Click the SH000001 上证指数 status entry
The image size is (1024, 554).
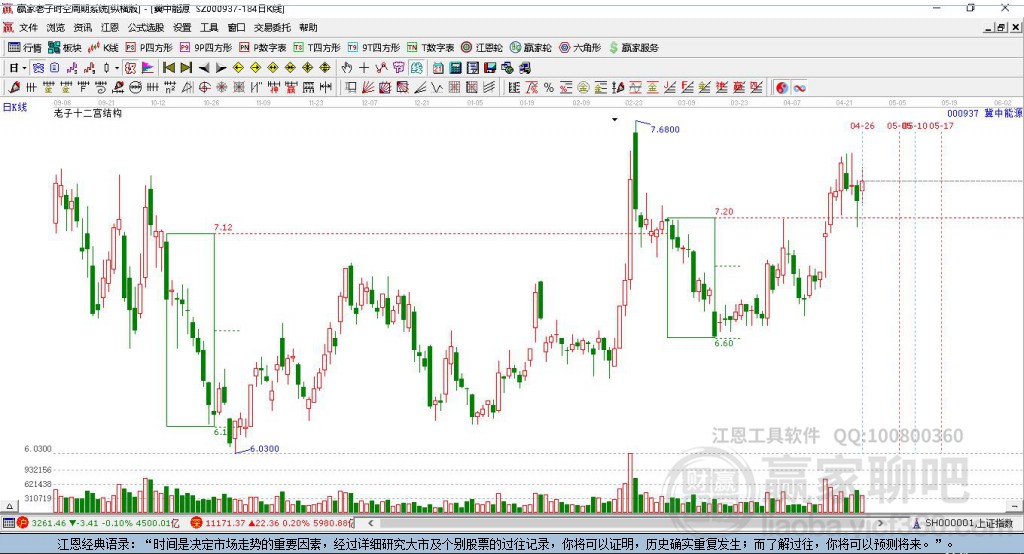(968, 523)
